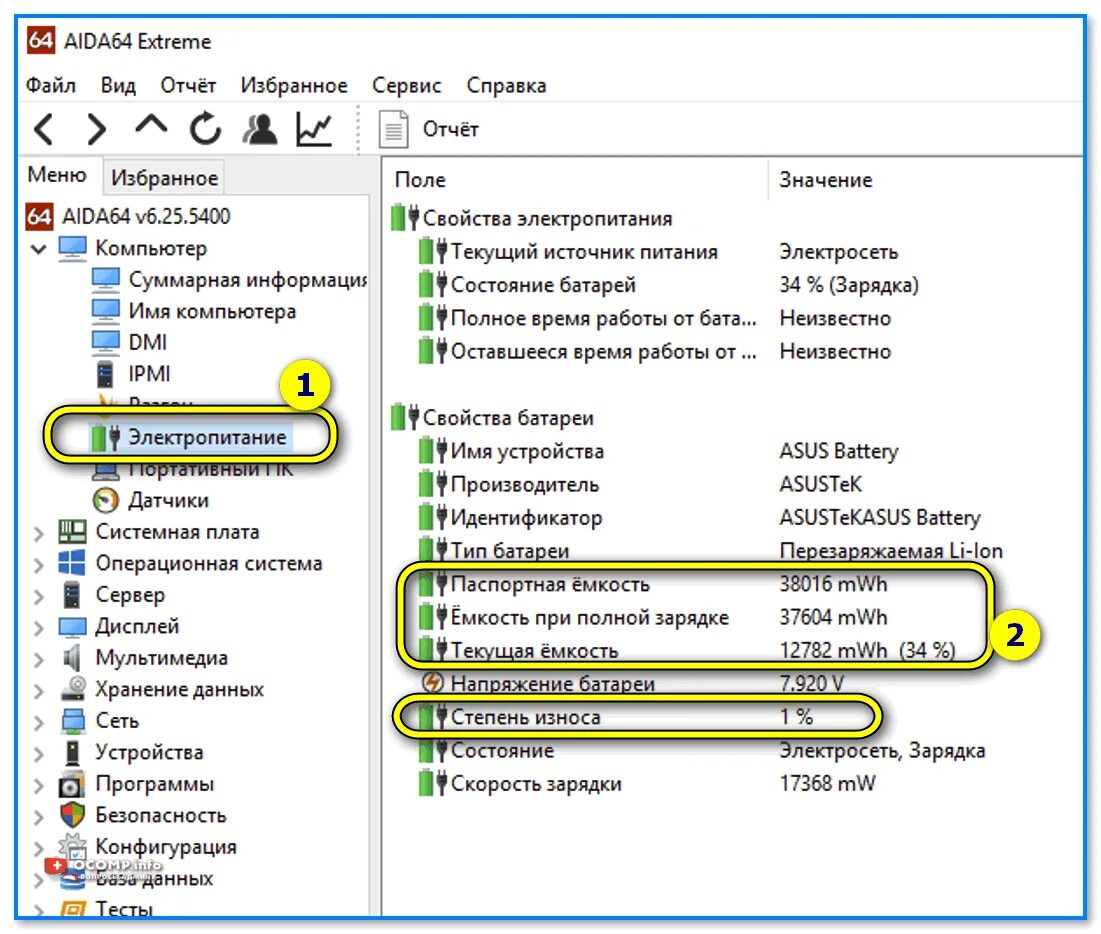This screenshot has width=1101, height=934.
Task: Open the Справка menu
Action: 506,86
